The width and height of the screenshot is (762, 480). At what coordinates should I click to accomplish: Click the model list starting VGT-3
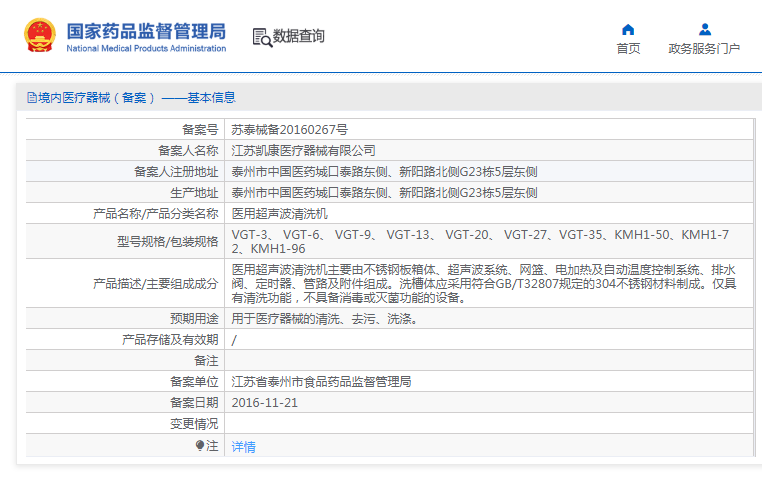(x=480, y=241)
